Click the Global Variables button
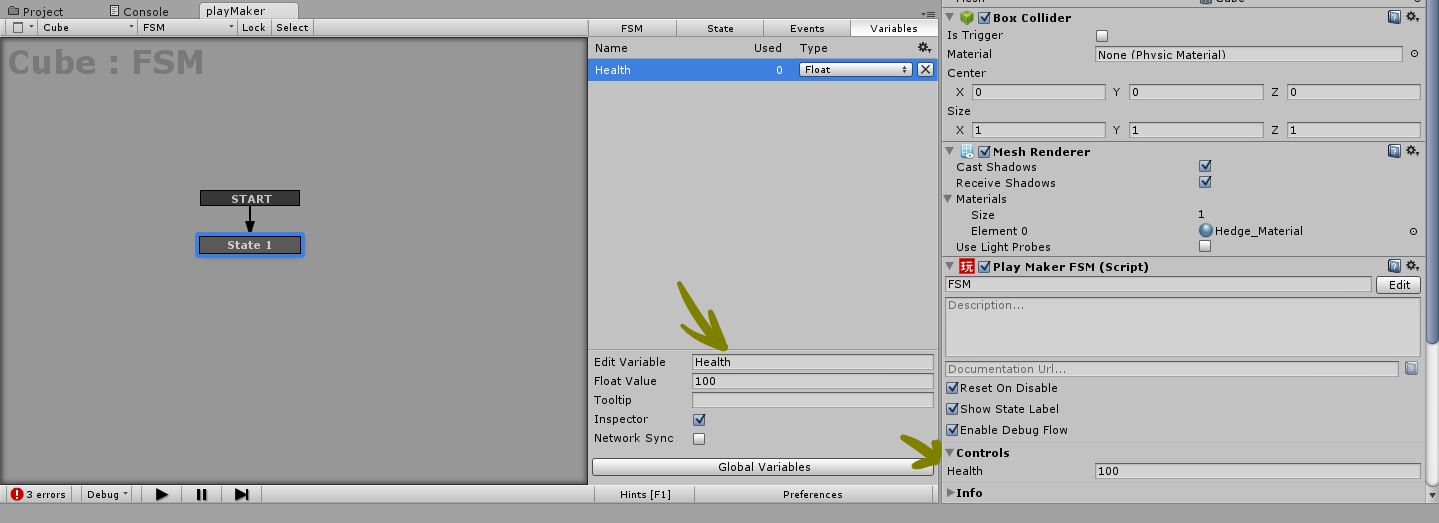 coord(764,467)
